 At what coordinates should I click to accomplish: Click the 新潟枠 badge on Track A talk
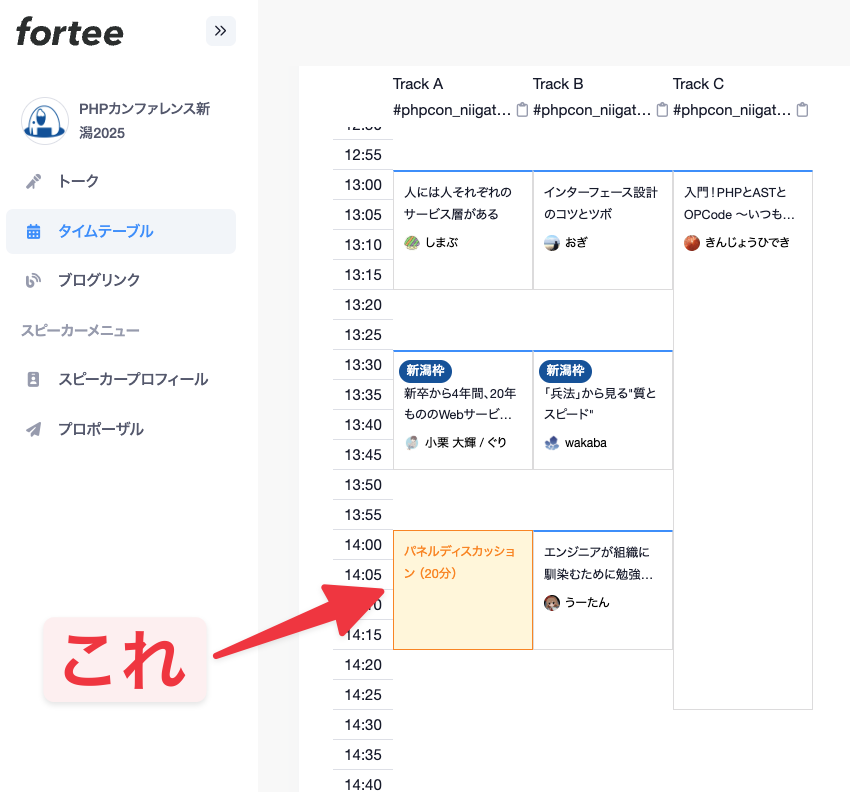[x=428, y=371]
